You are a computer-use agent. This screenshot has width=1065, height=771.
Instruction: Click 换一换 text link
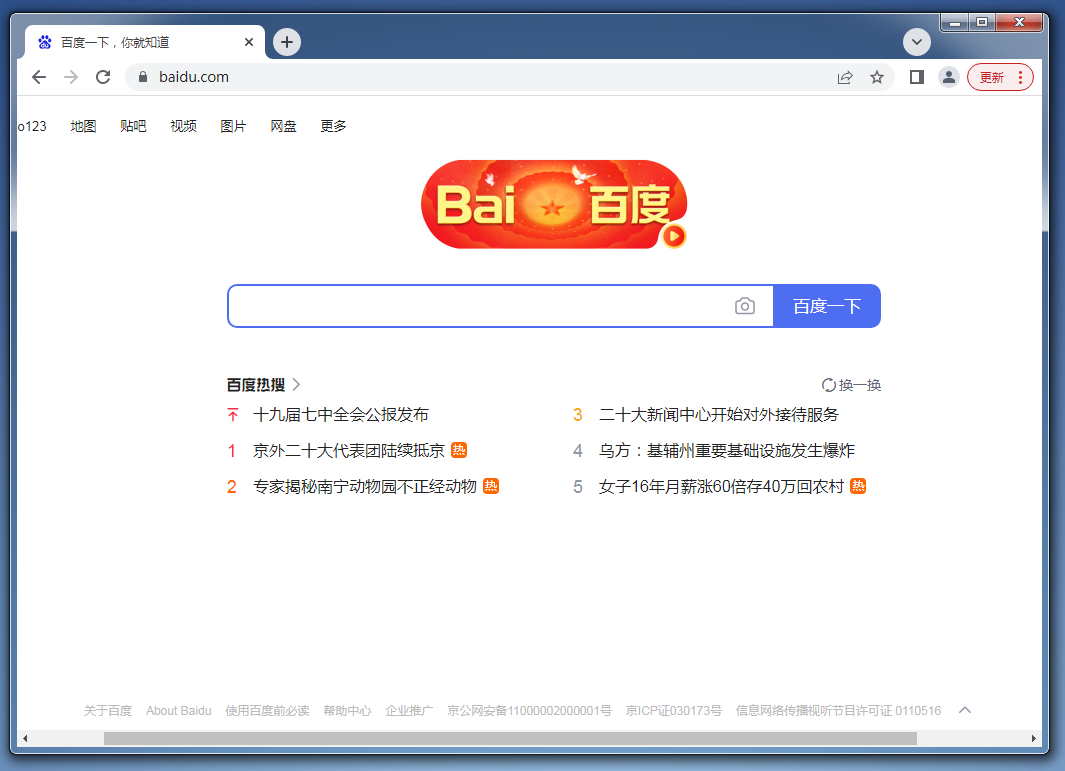[860, 385]
